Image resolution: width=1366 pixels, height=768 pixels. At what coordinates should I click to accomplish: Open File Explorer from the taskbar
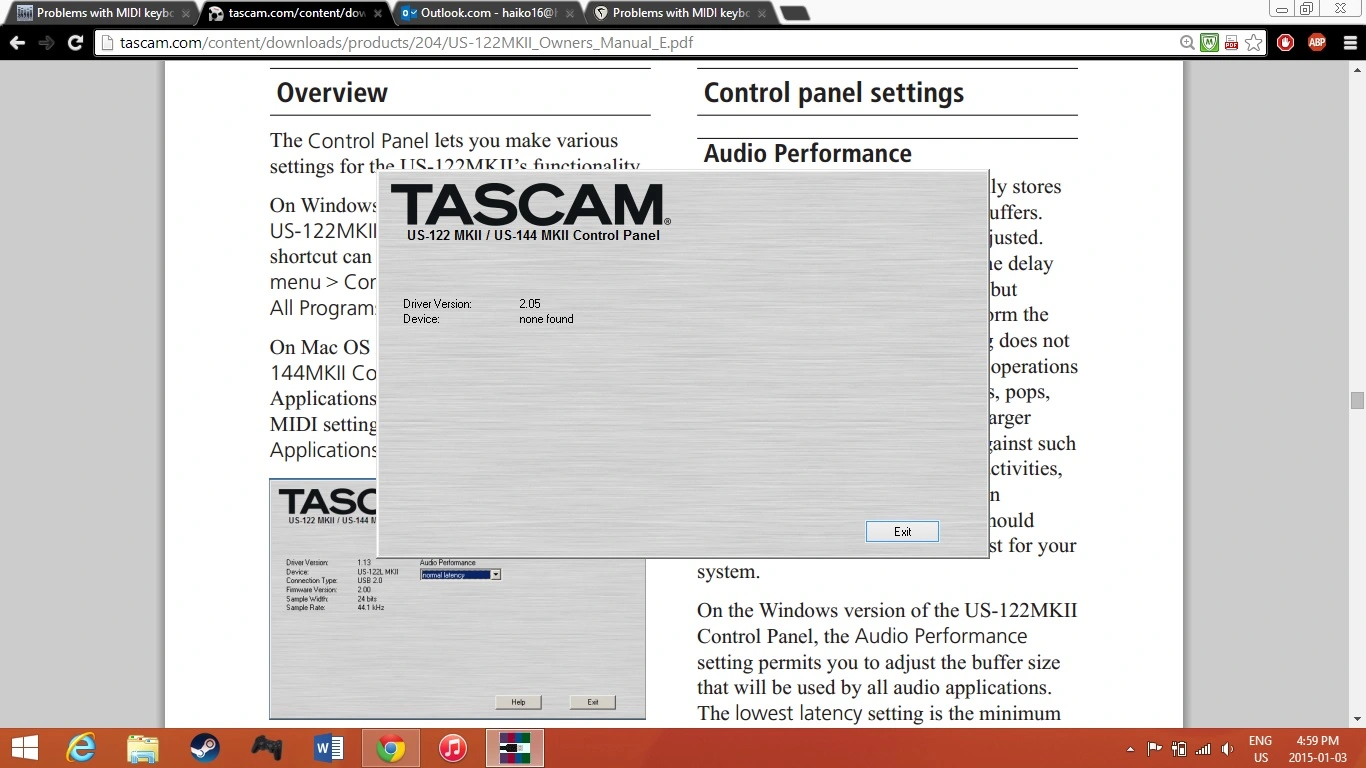(143, 748)
